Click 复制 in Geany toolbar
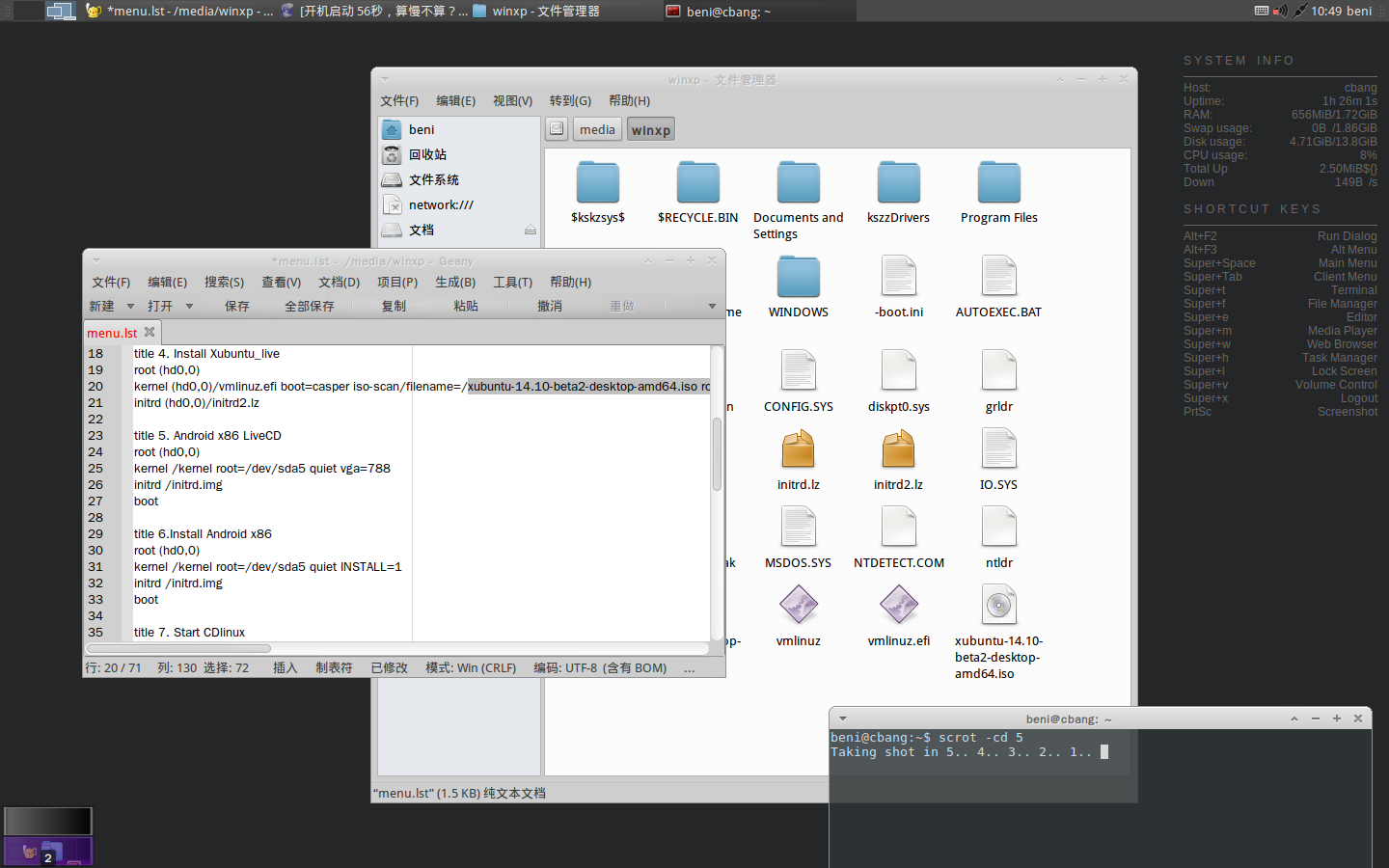The image size is (1389, 868). [394, 306]
